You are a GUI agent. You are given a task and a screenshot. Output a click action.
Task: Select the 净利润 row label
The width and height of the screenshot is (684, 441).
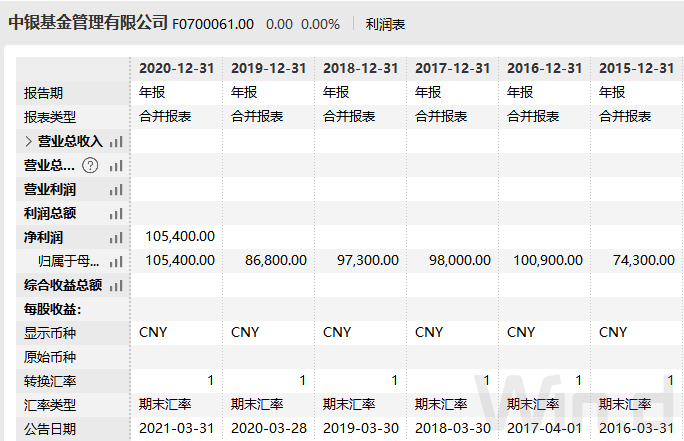tap(44, 237)
